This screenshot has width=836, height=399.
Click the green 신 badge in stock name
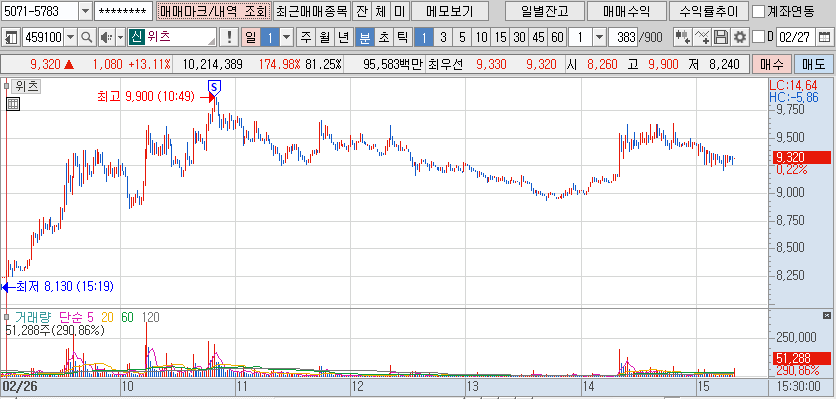pyautogui.click(x=136, y=37)
